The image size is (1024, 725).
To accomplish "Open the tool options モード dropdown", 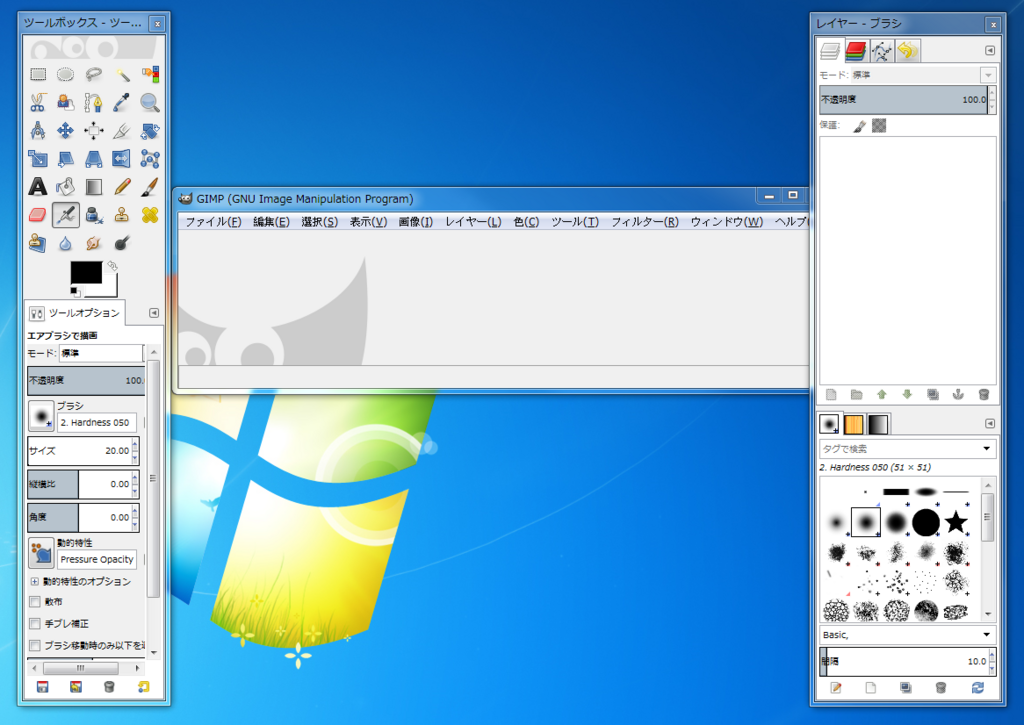I will tap(101, 353).
